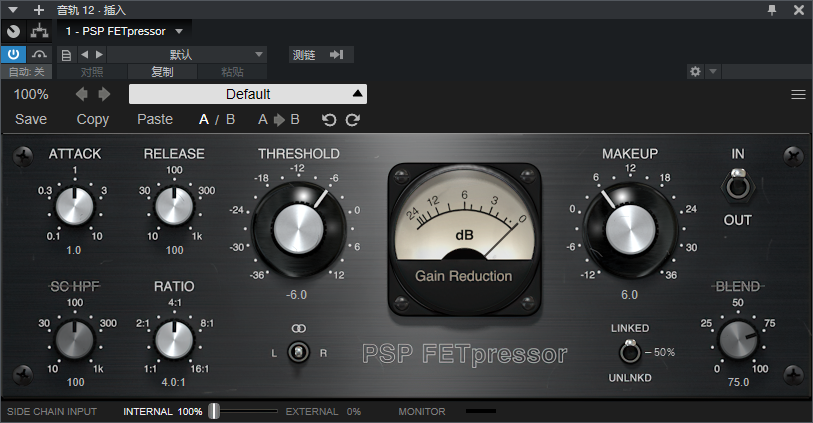Screen dimensions: 813x423
Task: Click the BLEND label to toggle blend
Action: point(738,286)
